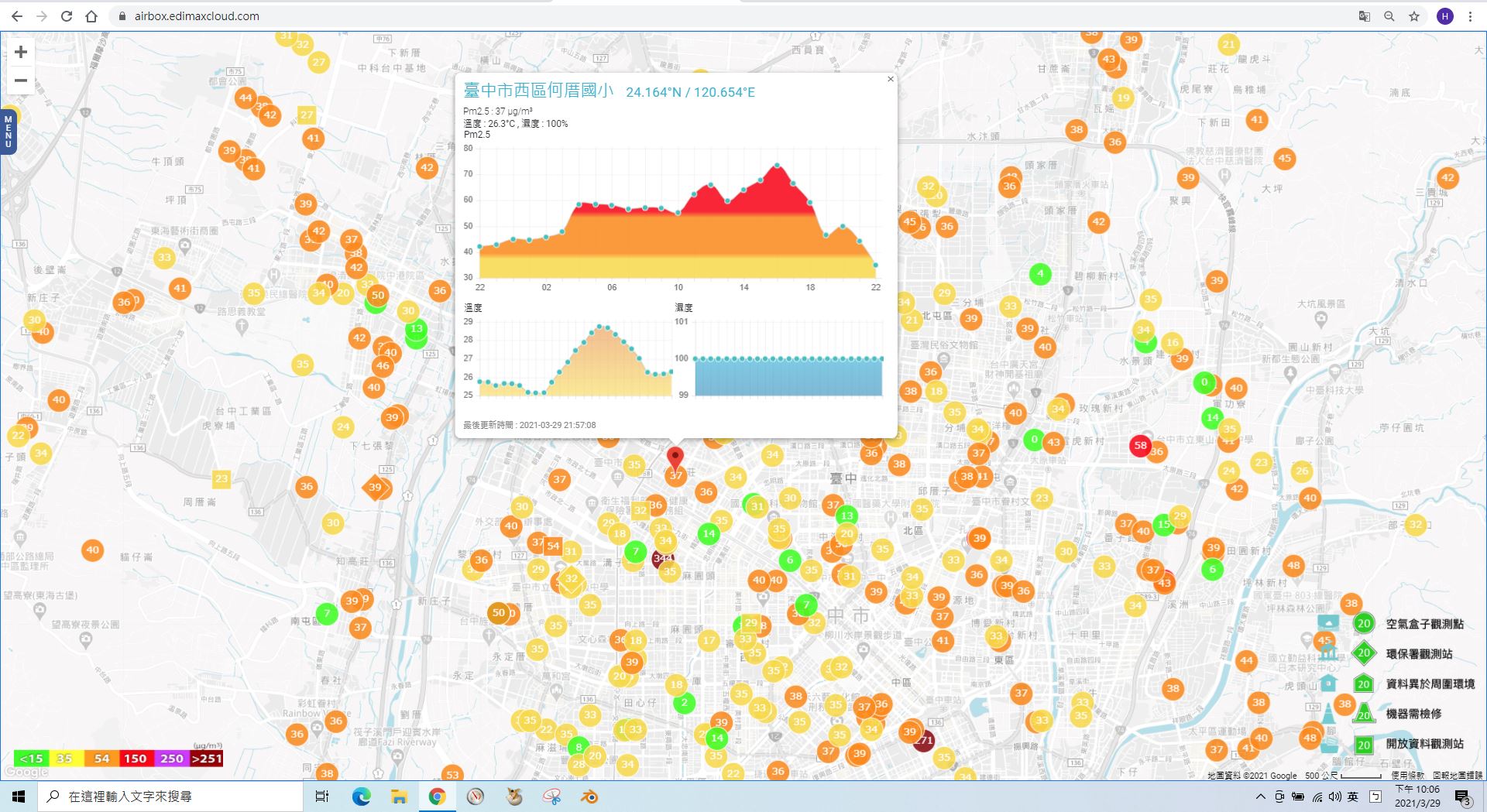
Task: Click the Google logo on map
Action: click(26, 772)
